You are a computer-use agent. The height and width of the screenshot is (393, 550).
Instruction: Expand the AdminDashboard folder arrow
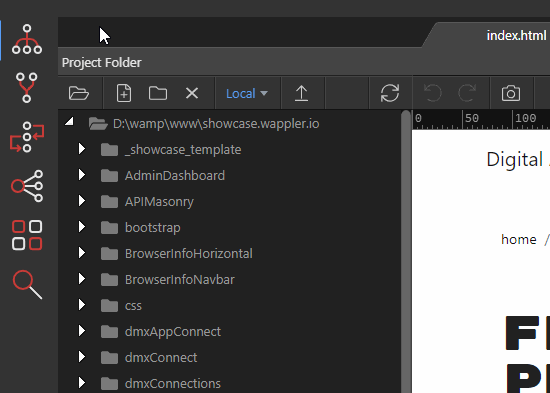(x=82, y=175)
